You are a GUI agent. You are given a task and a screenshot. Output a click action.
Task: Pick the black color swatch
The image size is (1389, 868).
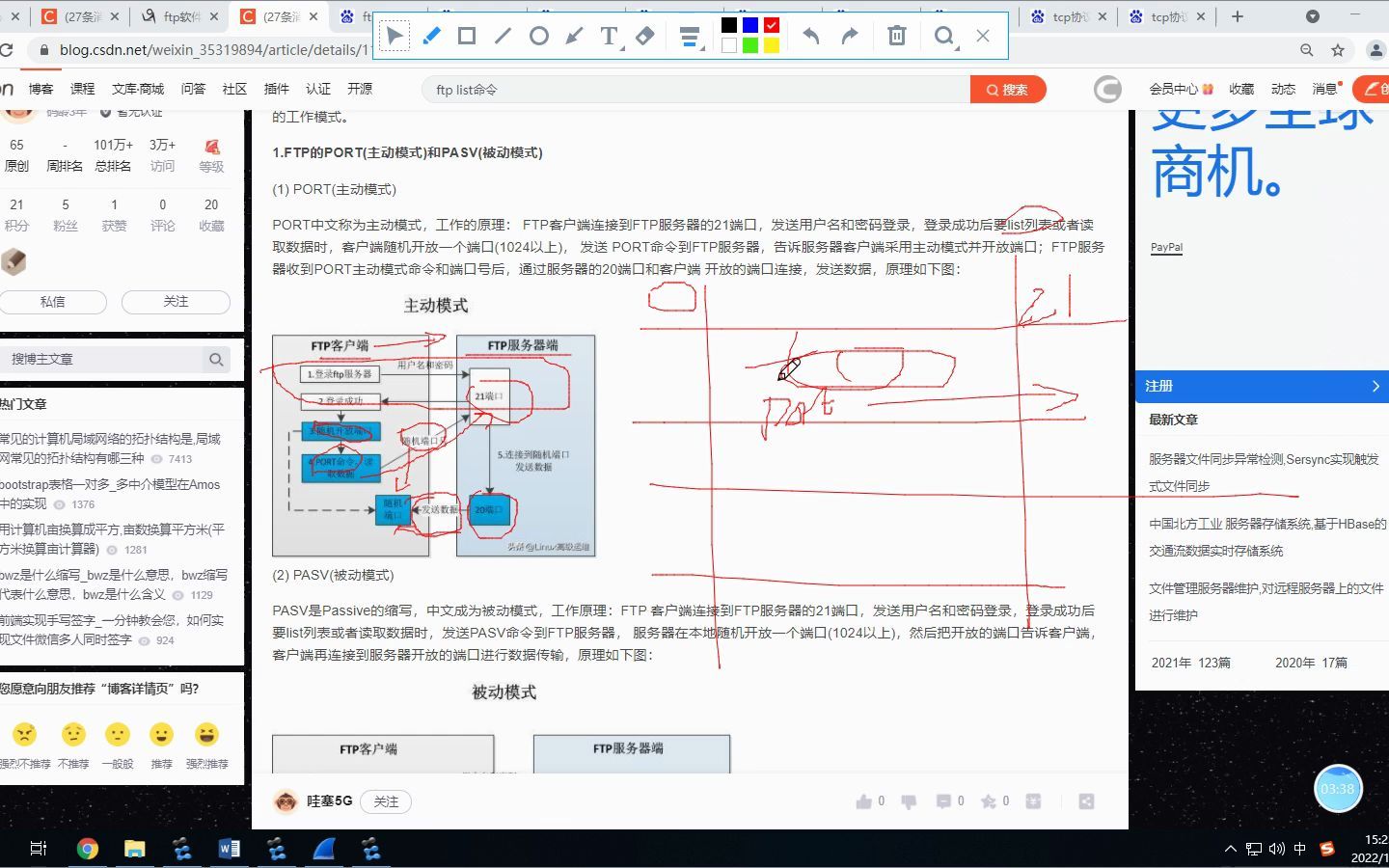(x=729, y=25)
